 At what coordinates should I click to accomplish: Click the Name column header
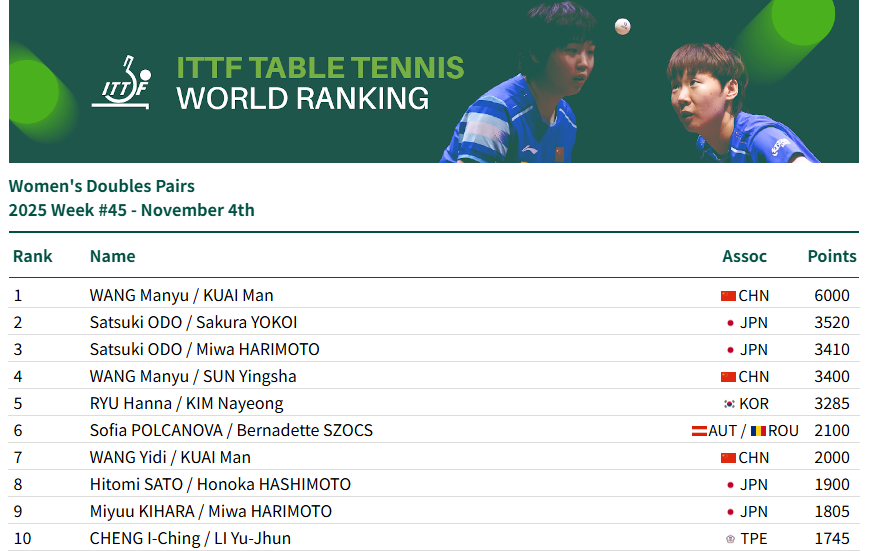[x=112, y=256]
